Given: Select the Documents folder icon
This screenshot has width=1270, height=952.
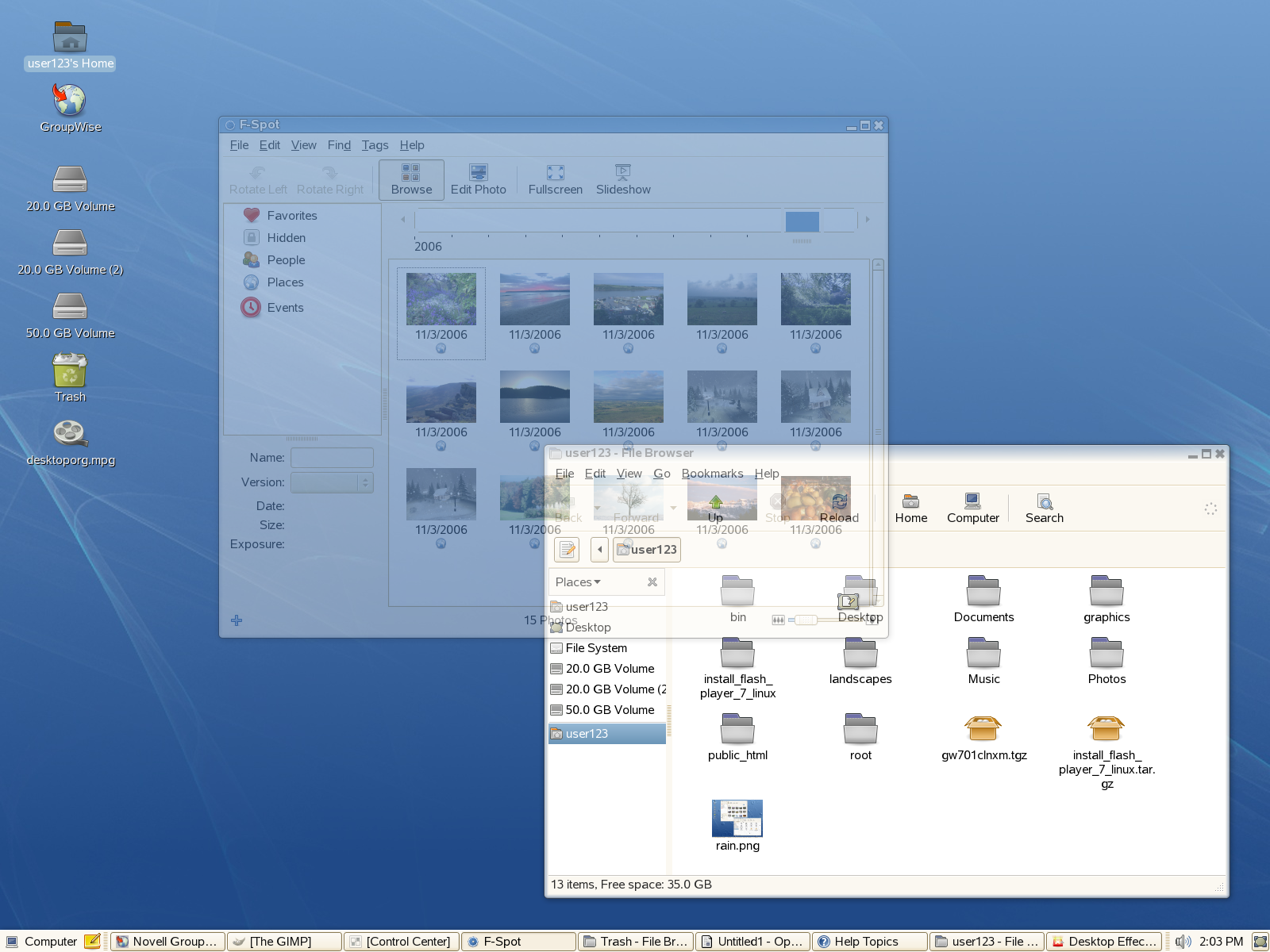Looking at the screenshot, I should pyautogui.click(x=983, y=592).
